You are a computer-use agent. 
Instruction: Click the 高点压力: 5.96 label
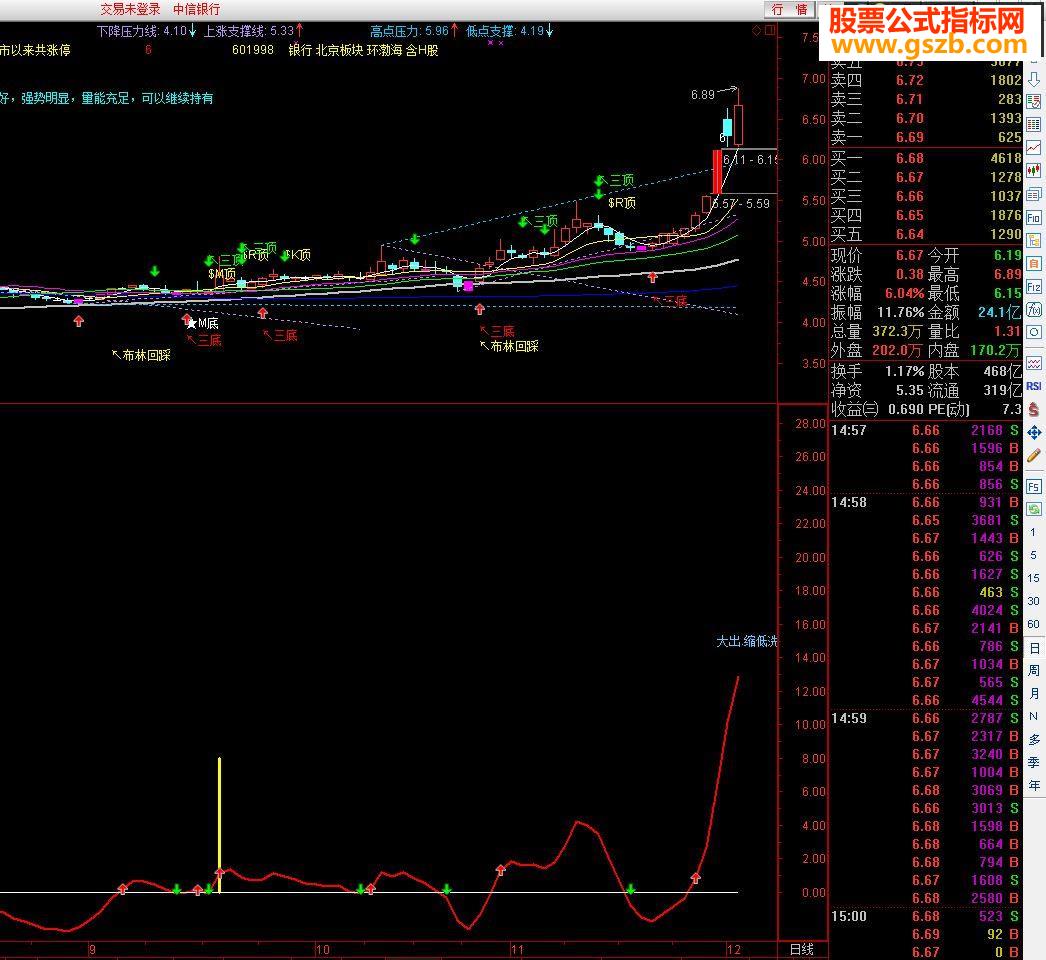[414, 31]
